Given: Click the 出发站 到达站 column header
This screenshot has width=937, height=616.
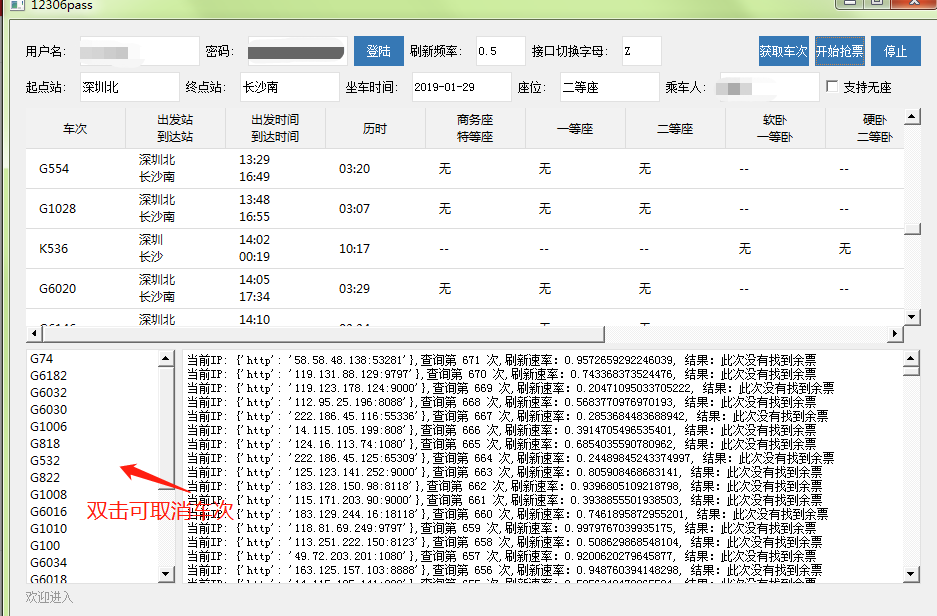Looking at the screenshot, I should click(x=175, y=128).
